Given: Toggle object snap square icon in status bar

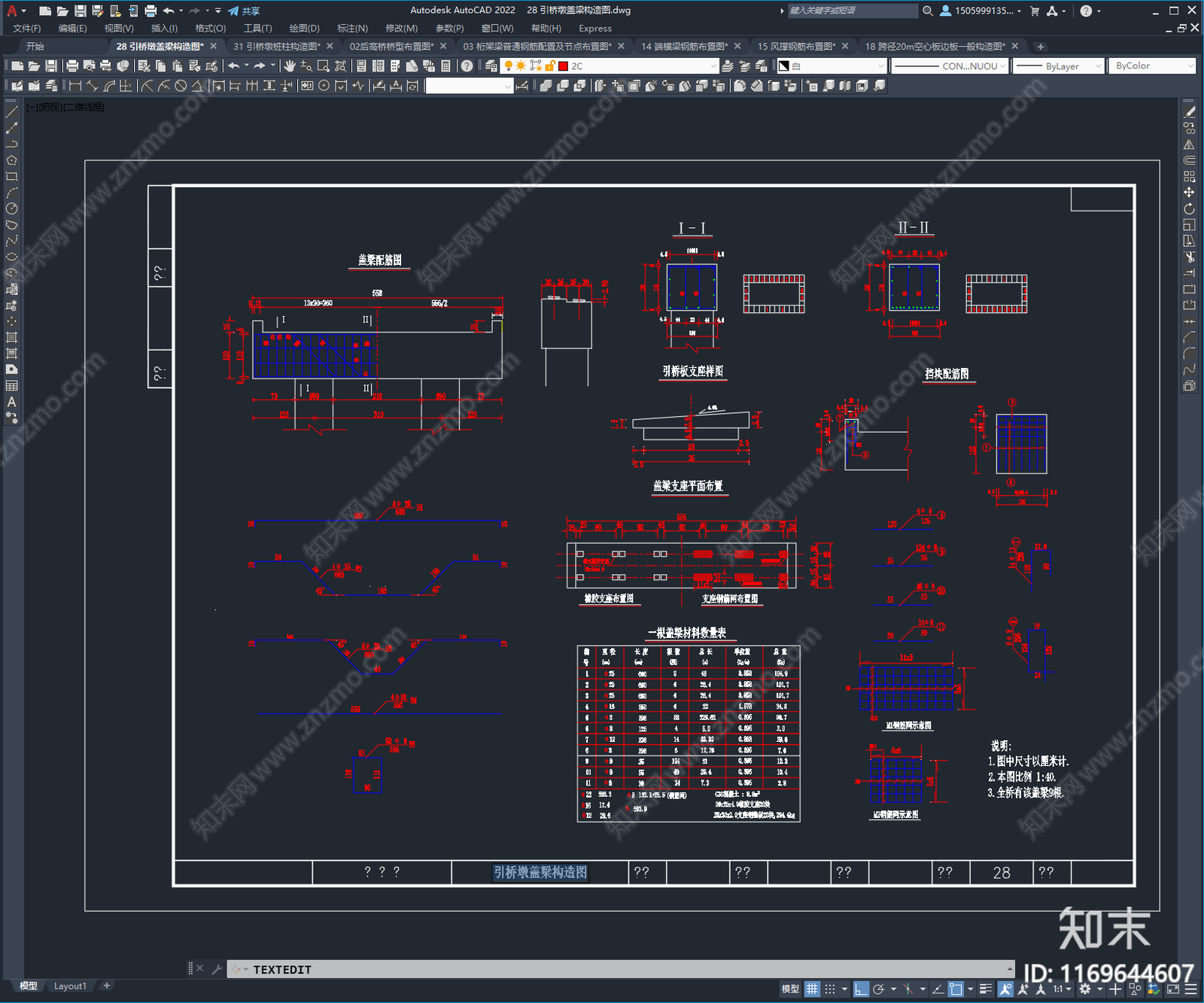Looking at the screenshot, I should point(956,989).
